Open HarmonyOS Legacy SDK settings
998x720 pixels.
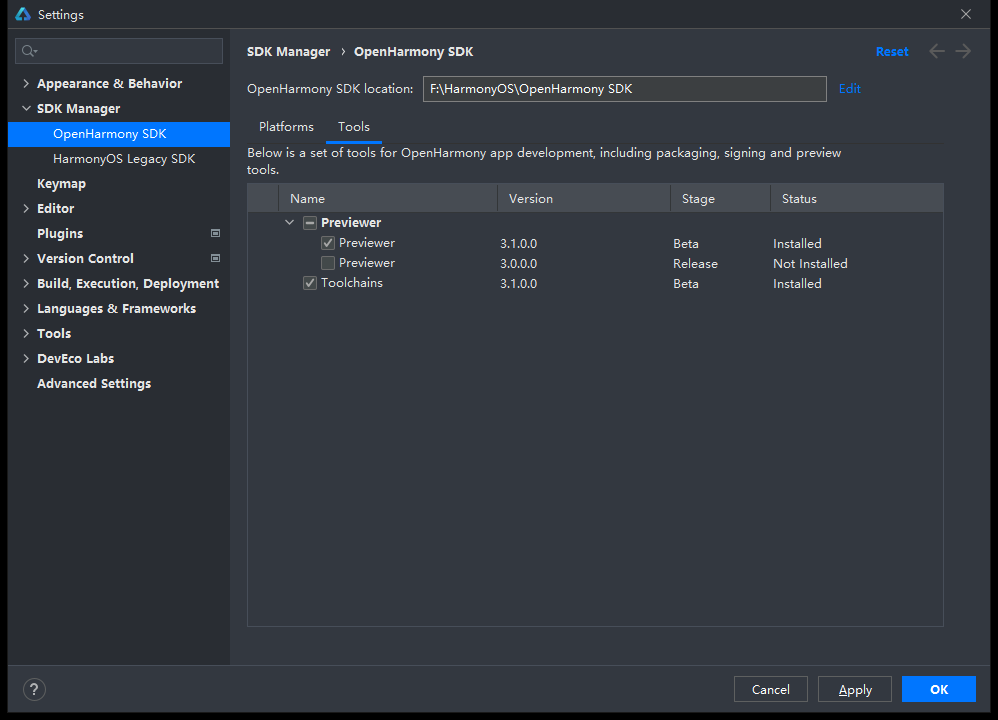tap(123, 159)
